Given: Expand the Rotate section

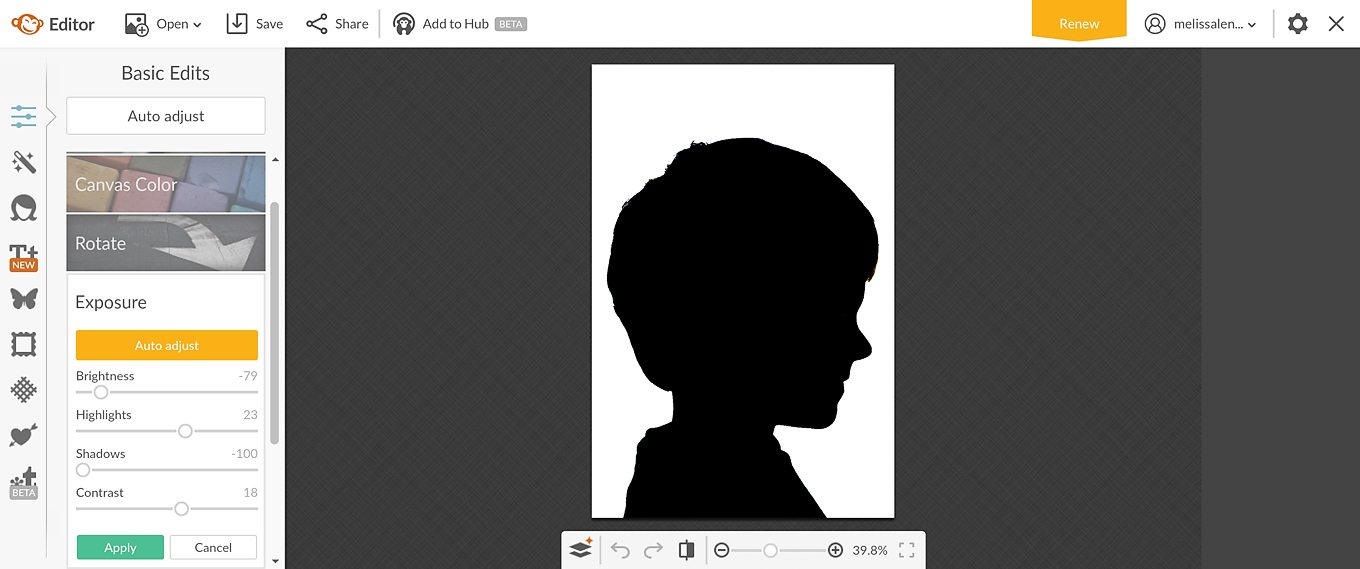Looking at the screenshot, I should 166,243.
